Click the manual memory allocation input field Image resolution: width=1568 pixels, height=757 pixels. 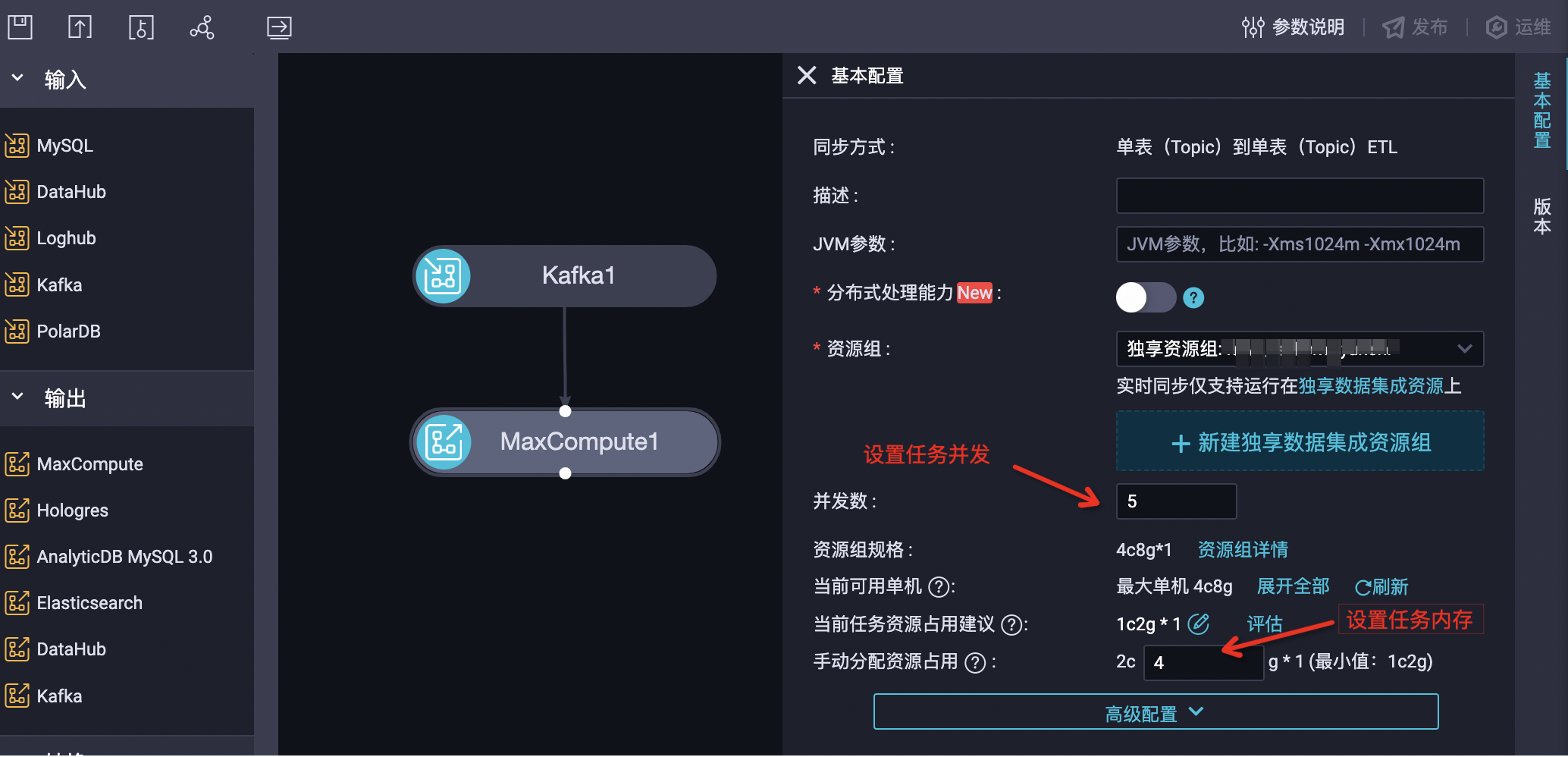point(1203,662)
